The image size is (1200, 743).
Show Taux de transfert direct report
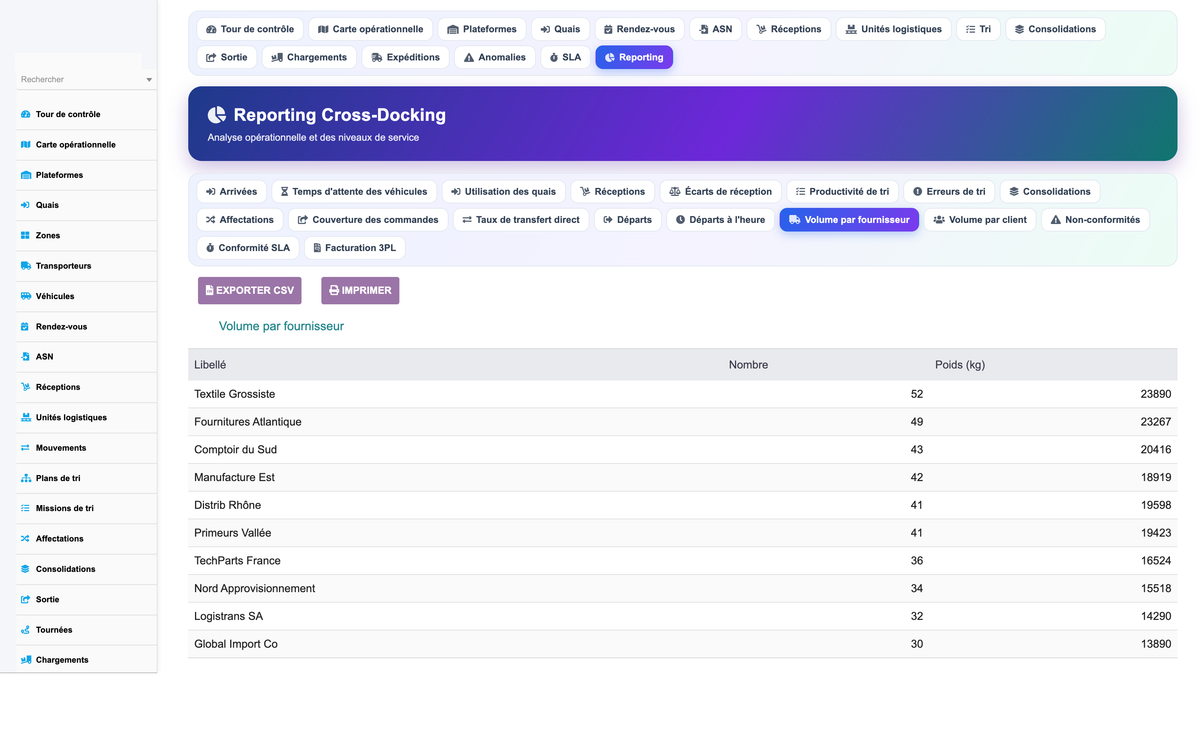point(521,219)
